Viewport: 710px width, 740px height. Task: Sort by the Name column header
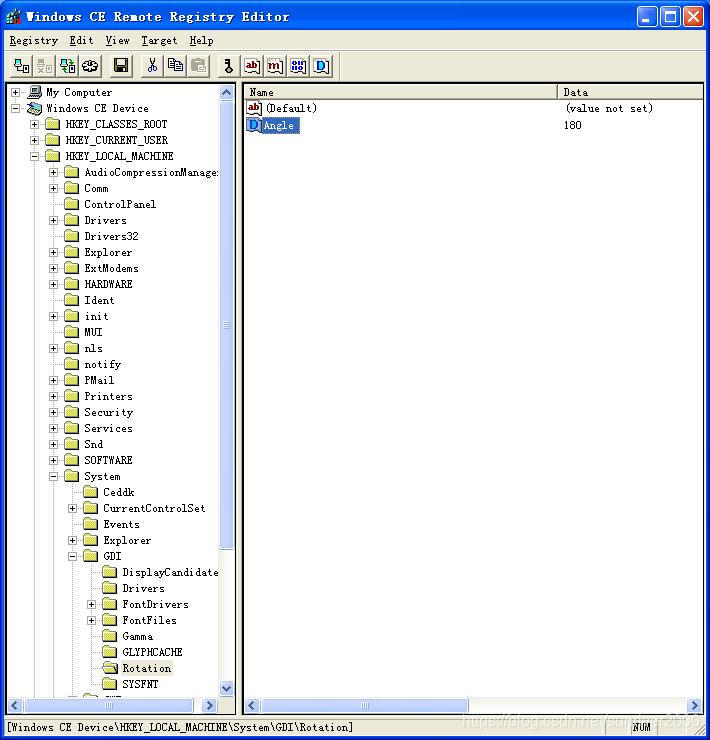point(401,92)
